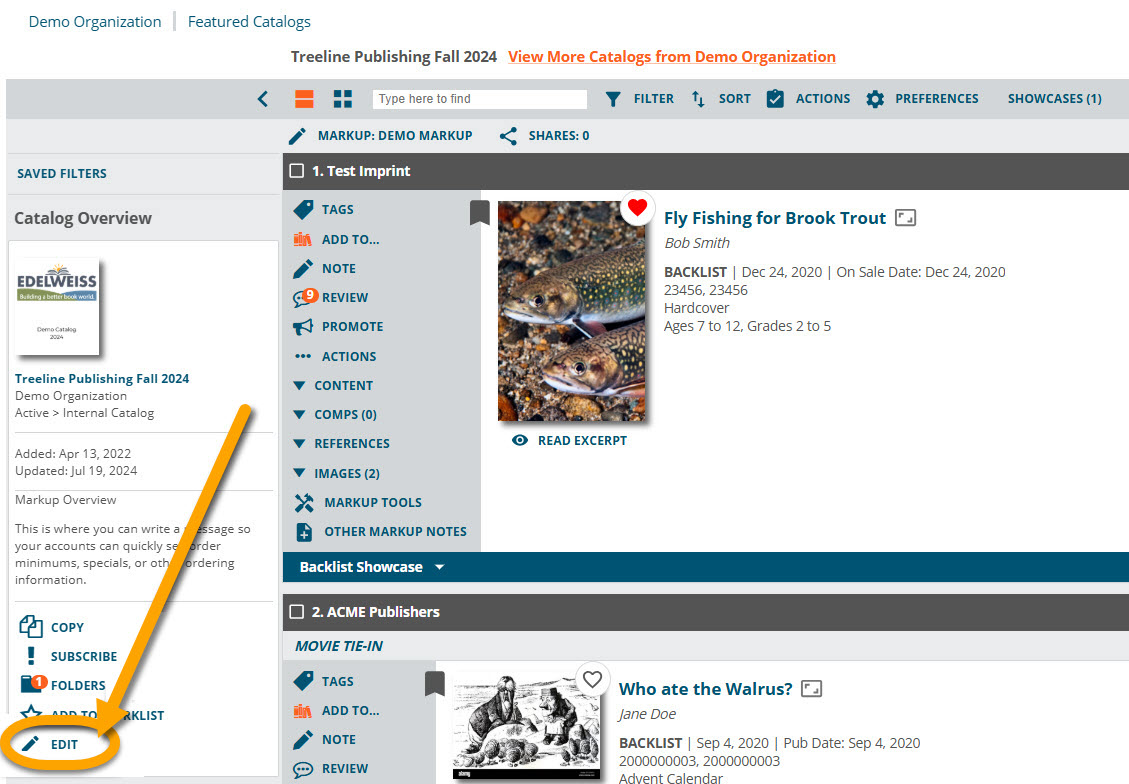The width and height of the screenshot is (1129, 784).
Task: Unfavorite Fly Fishing red heart
Action: pos(637,207)
